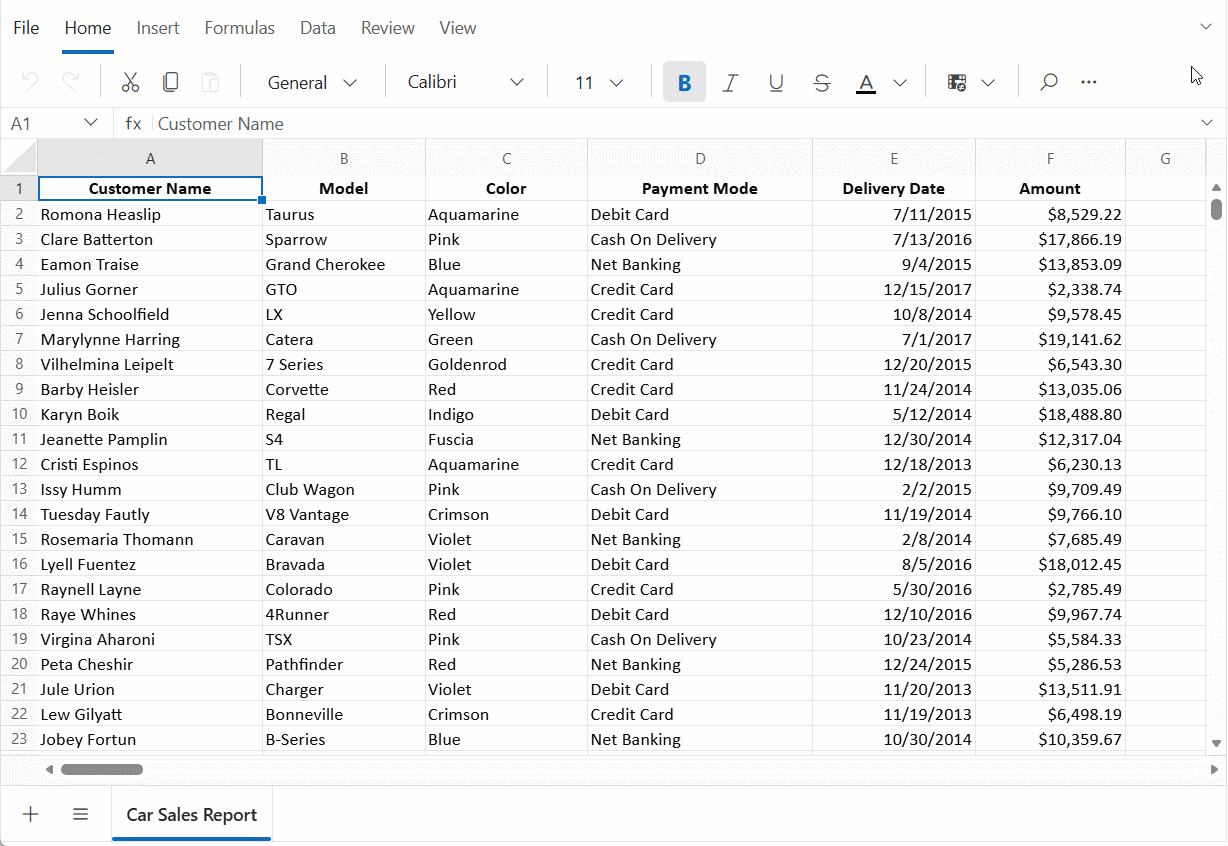Select the Payment Mode header cell
Viewport: 1228px width, 846px height.
click(700, 188)
